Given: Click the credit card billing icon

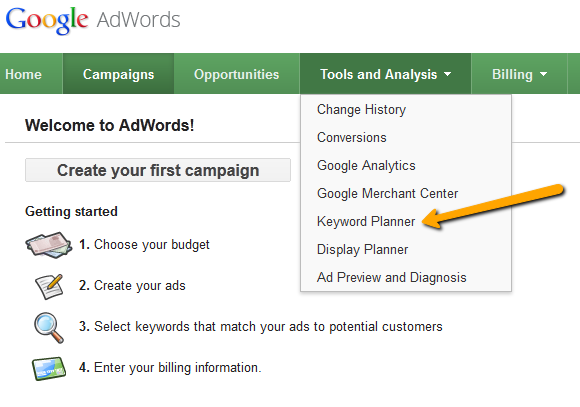Looking at the screenshot, I should [49, 369].
